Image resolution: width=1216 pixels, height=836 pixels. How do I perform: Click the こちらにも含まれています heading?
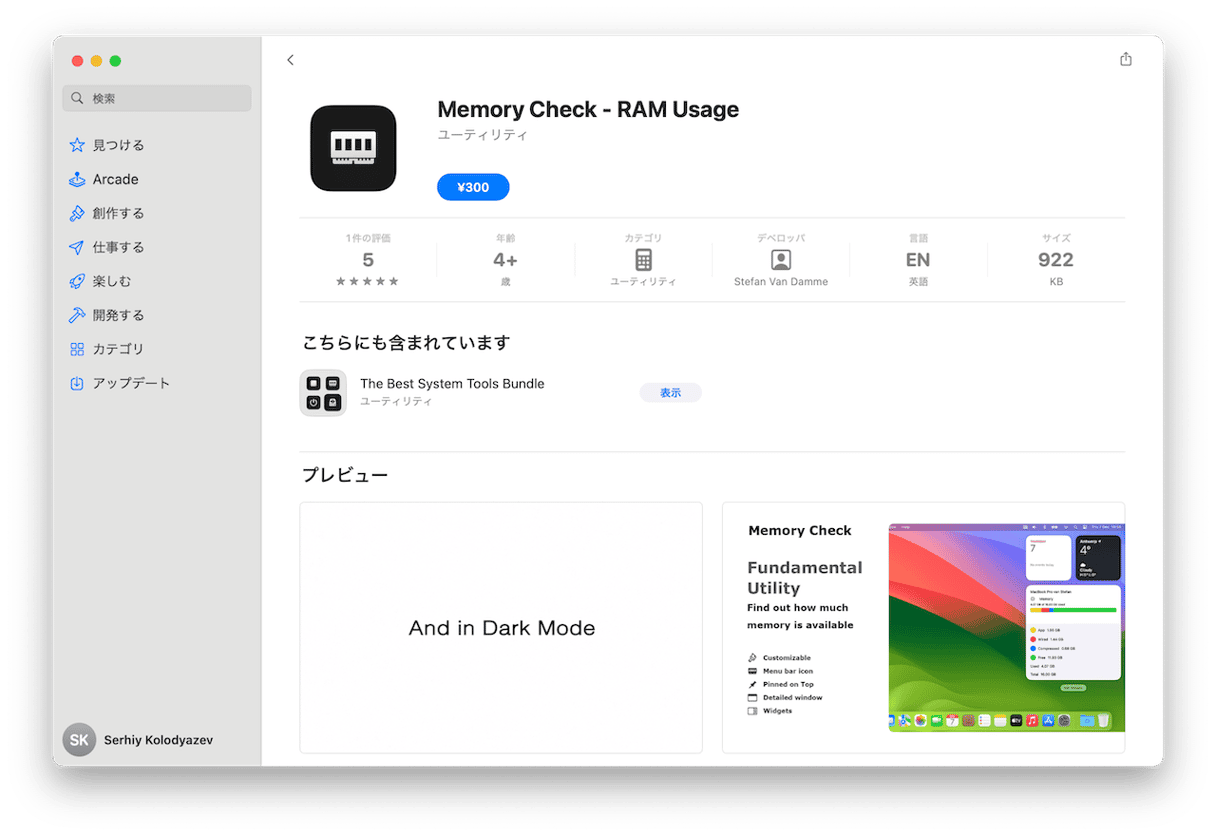point(406,343)
